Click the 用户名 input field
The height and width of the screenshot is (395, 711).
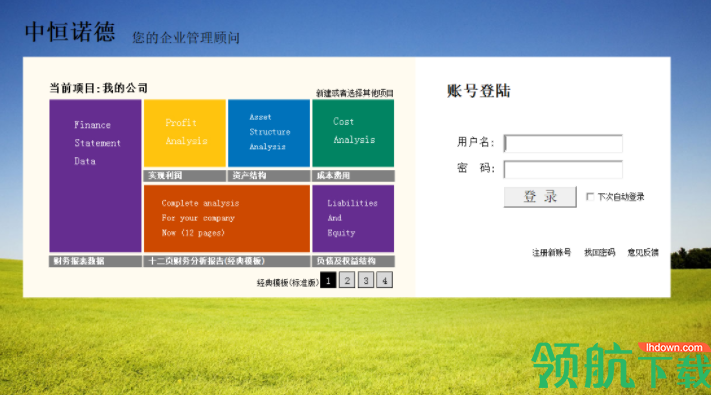pos(563,143)
